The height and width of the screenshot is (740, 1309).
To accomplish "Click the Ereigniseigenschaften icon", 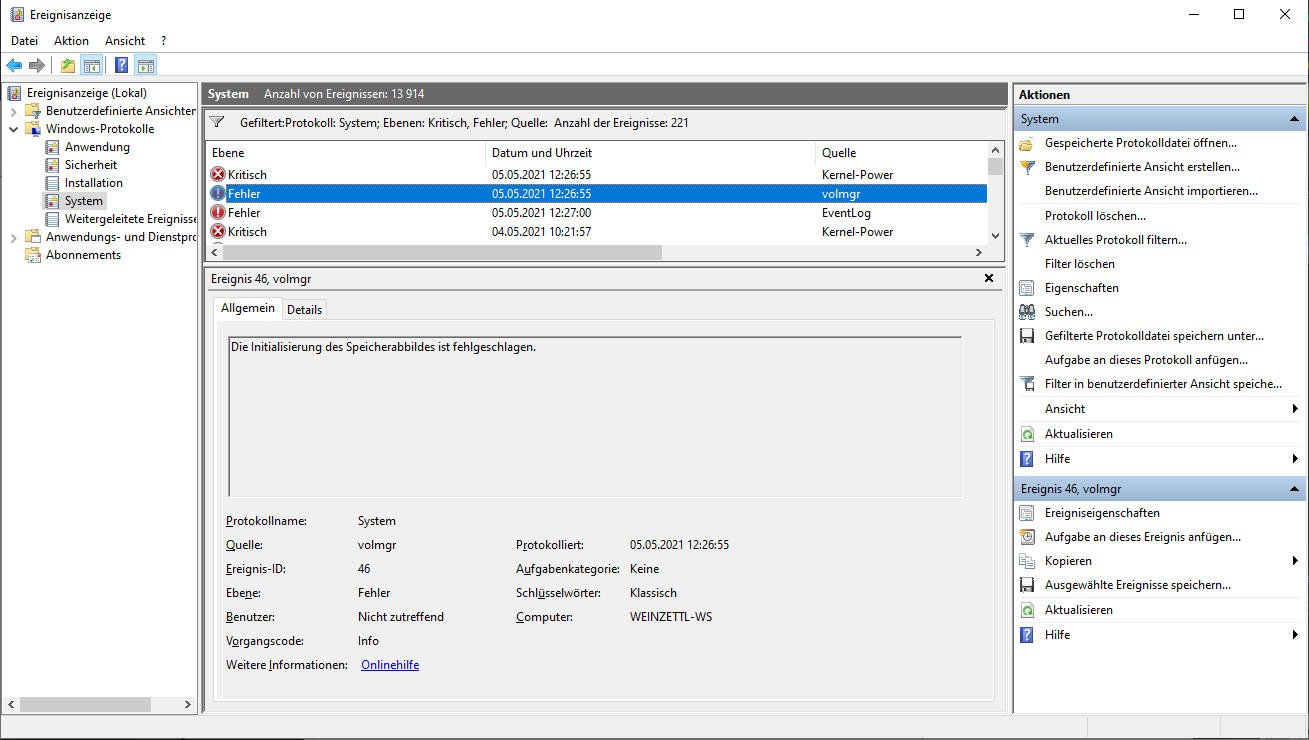I will pyautogui.click(x=1026, y=513).
